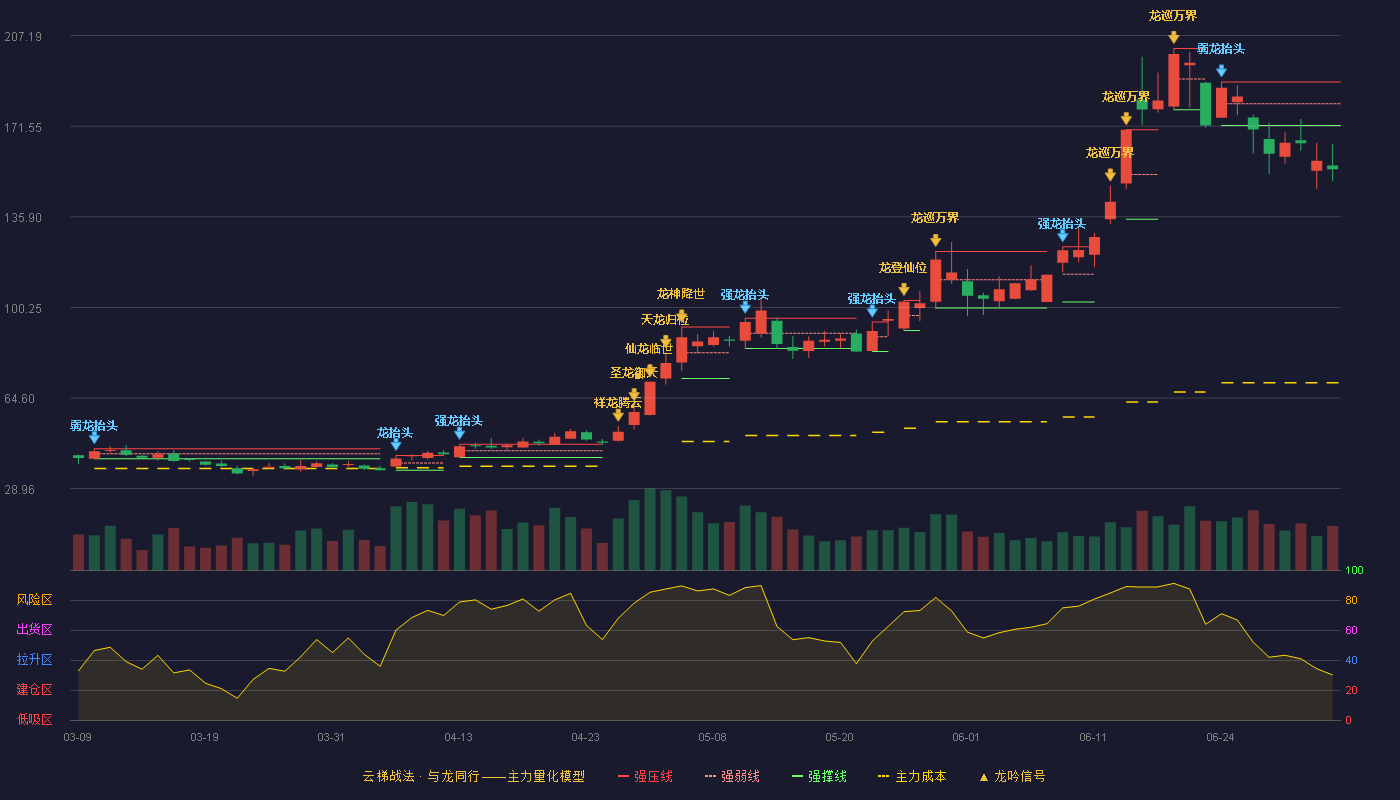This screenshot has width=1400, height=800.
Task: Click the 135.90 price axis label
Action: click(x=23, y=218)
